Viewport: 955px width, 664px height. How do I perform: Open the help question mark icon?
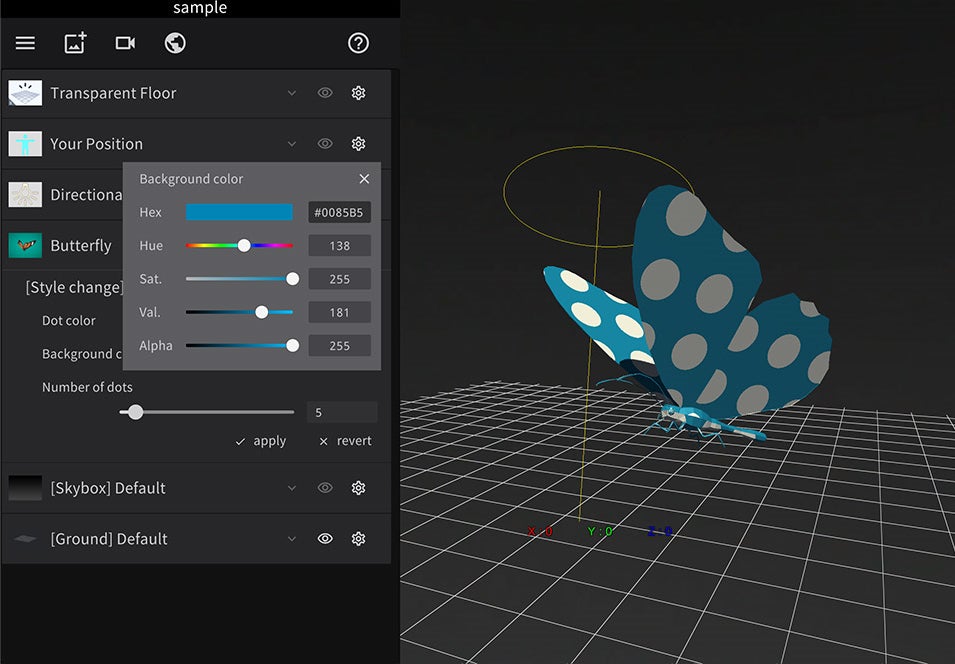pos(358,43)
